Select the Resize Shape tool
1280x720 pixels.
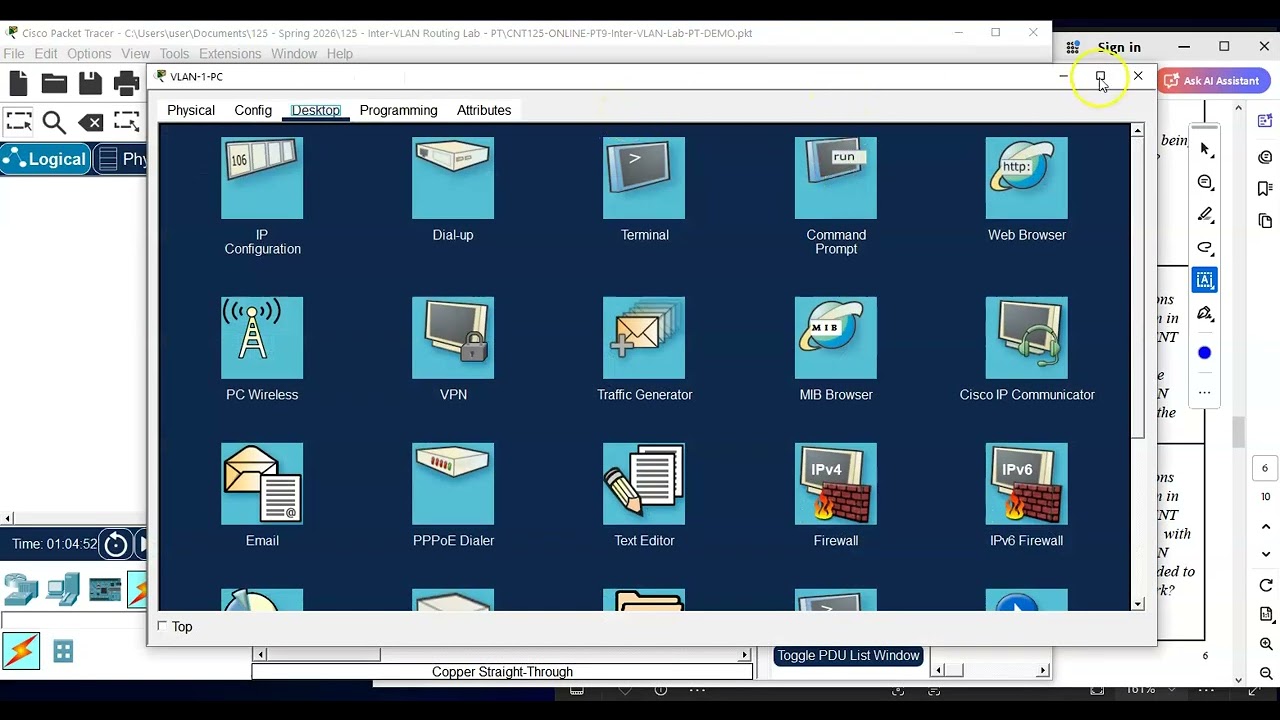point(127,122)
